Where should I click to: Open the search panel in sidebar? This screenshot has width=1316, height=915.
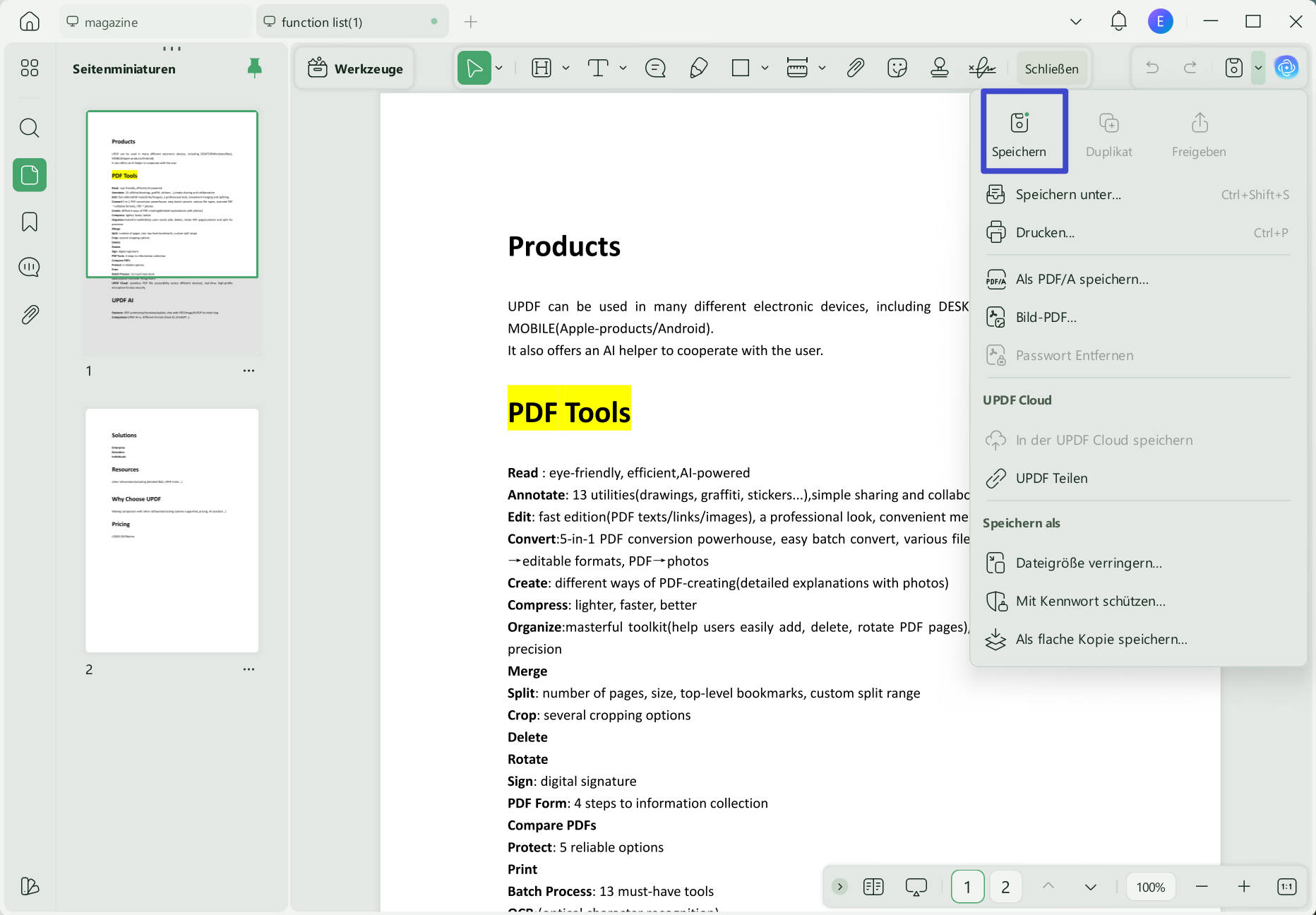click(x=30, y=128)
